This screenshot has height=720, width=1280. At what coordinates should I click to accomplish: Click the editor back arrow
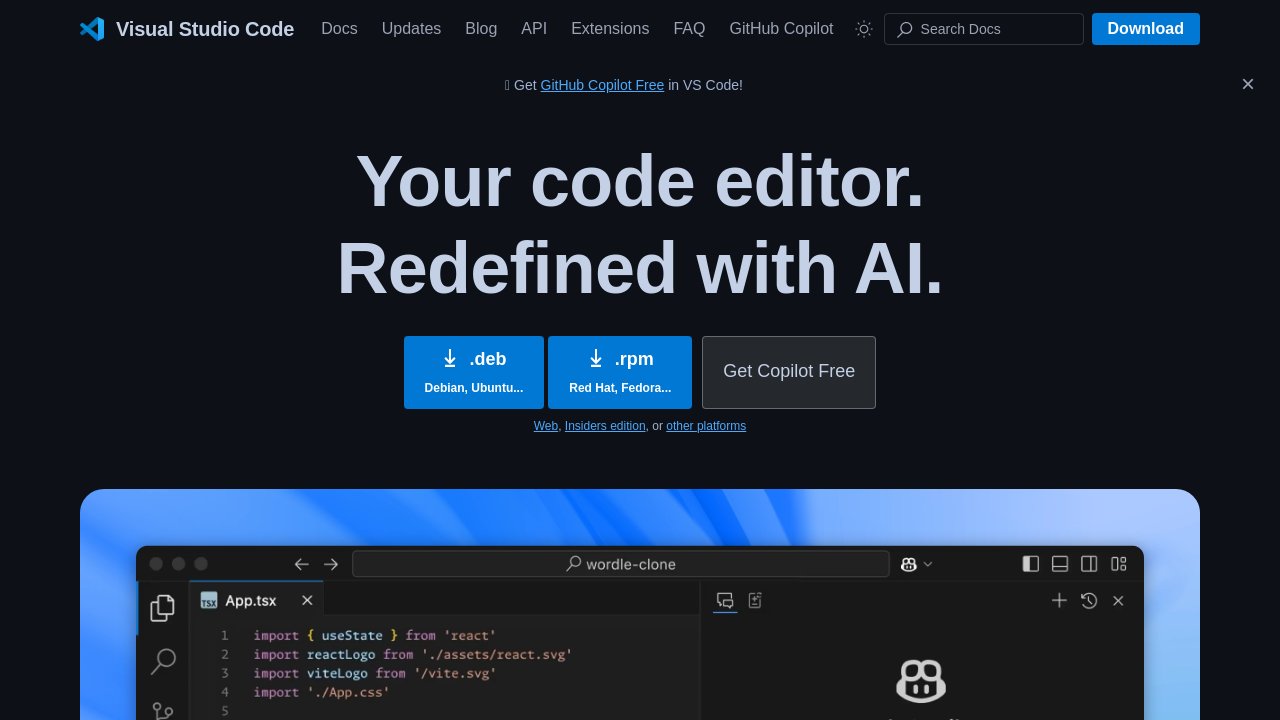301,564
